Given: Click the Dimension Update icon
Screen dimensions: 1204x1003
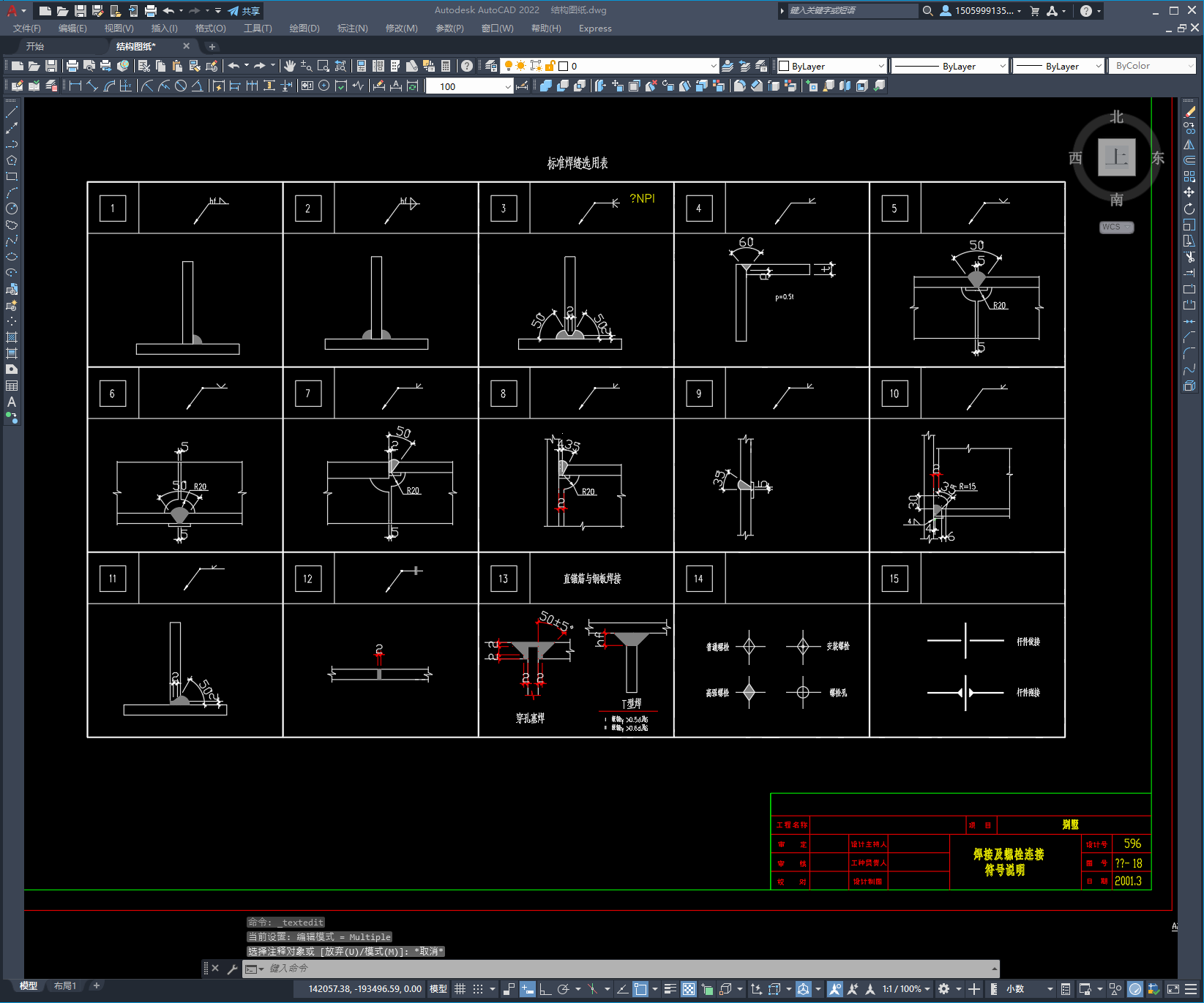Looking at the screenshot, I should [414, 86].
